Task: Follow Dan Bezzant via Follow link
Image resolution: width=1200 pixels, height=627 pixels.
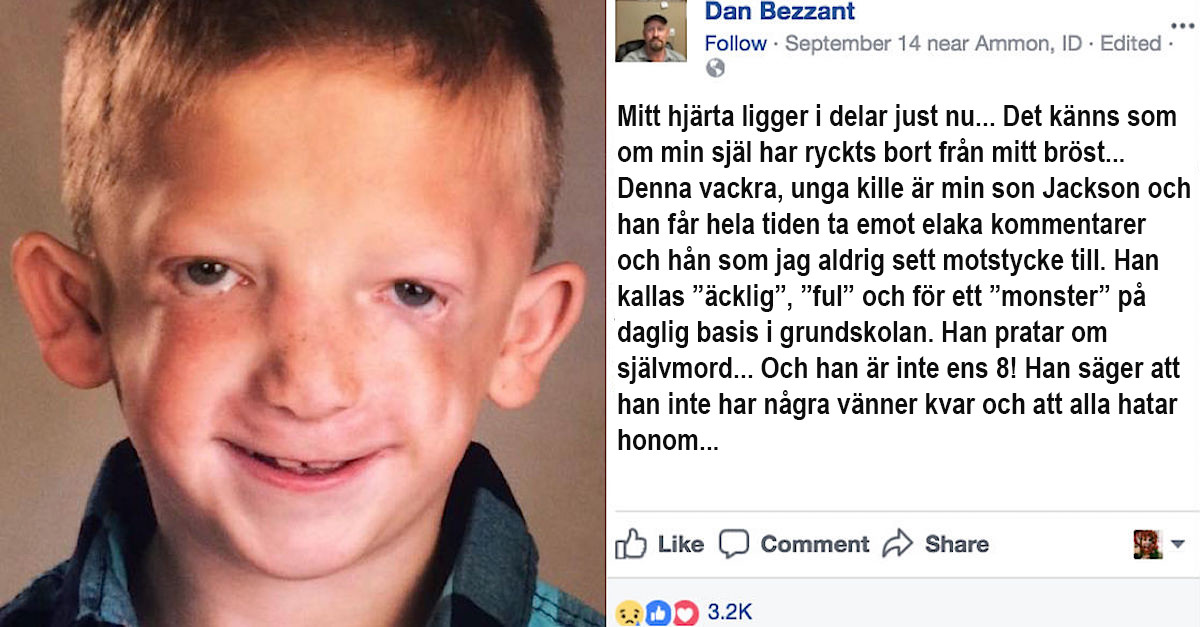Action: coord(735,43)
